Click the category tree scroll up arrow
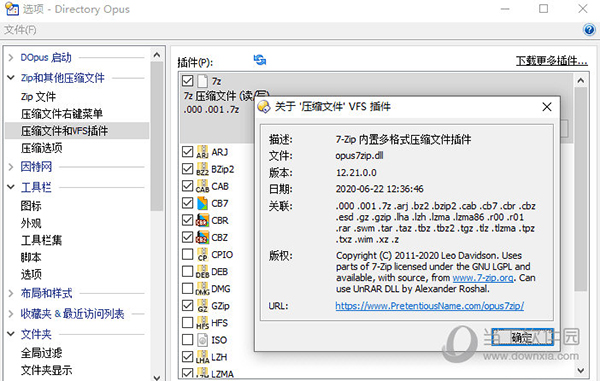 pyautogui.click(x=157, y=55)
